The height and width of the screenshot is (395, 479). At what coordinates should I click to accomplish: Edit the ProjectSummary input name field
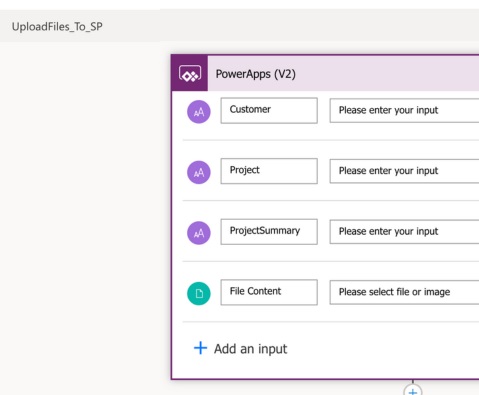[269, 232]
